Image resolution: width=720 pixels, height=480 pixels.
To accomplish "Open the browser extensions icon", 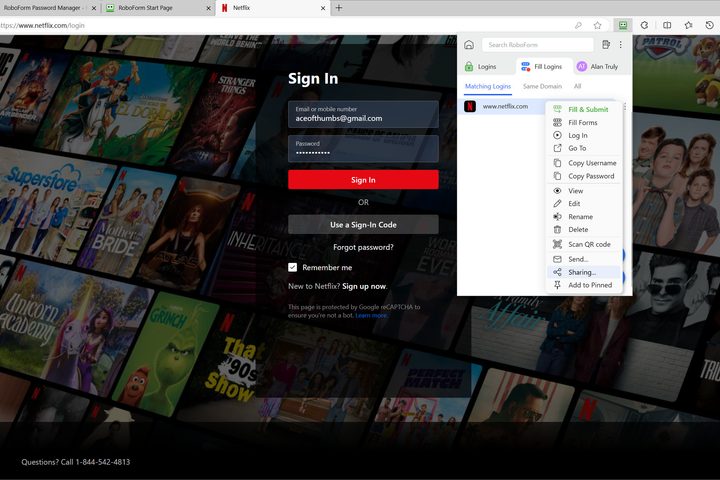I will [644, 25].
